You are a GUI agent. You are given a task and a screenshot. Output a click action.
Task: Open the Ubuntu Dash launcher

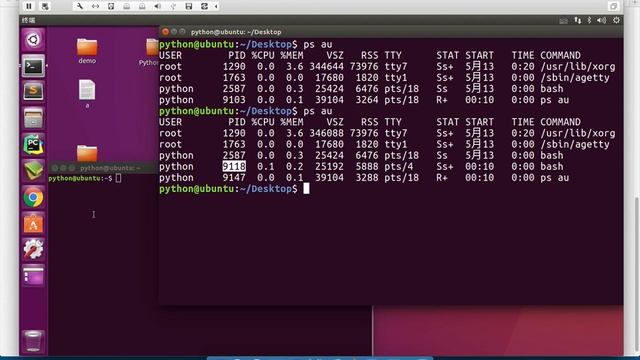[33, 40]
